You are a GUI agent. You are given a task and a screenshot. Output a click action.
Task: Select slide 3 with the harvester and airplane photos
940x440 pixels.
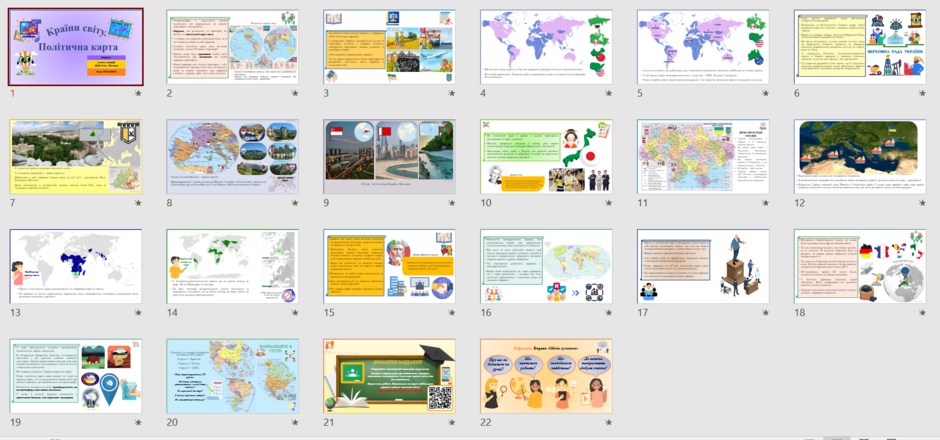[x=390, y=47]
